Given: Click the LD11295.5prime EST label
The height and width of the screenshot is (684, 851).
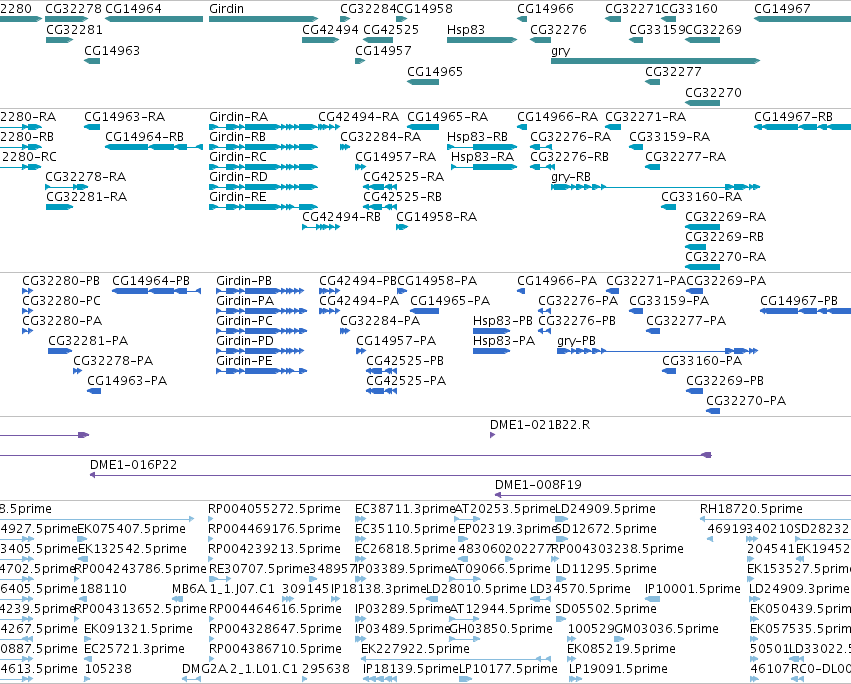Looking at the screenshot, I should coord(606,569).
